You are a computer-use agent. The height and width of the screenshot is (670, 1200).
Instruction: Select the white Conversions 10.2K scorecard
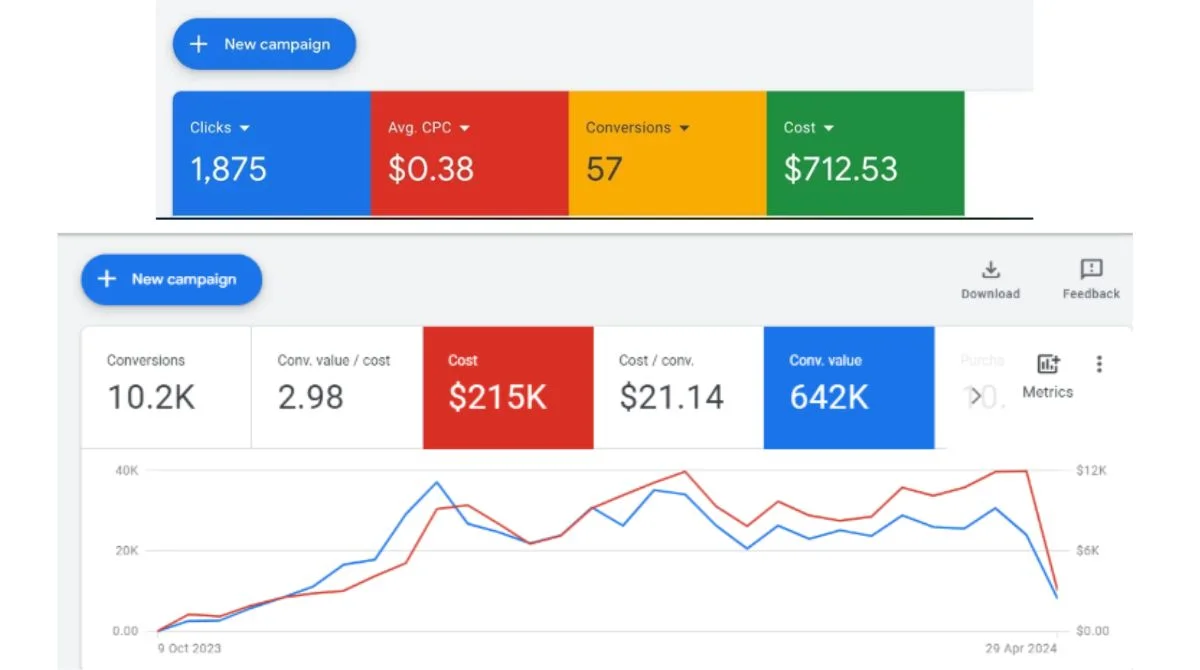pos(166,387)
